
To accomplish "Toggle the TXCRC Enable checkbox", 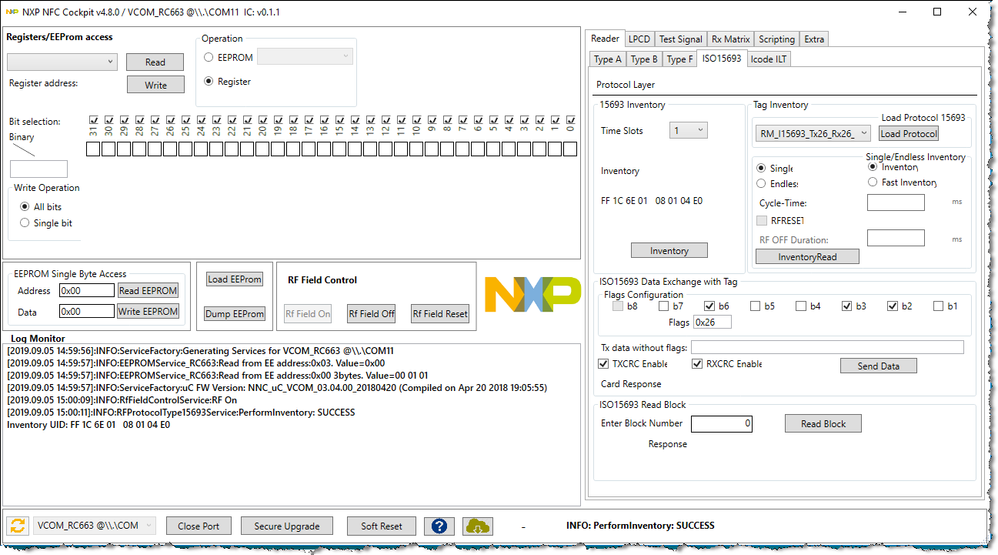I will (603, 364).
